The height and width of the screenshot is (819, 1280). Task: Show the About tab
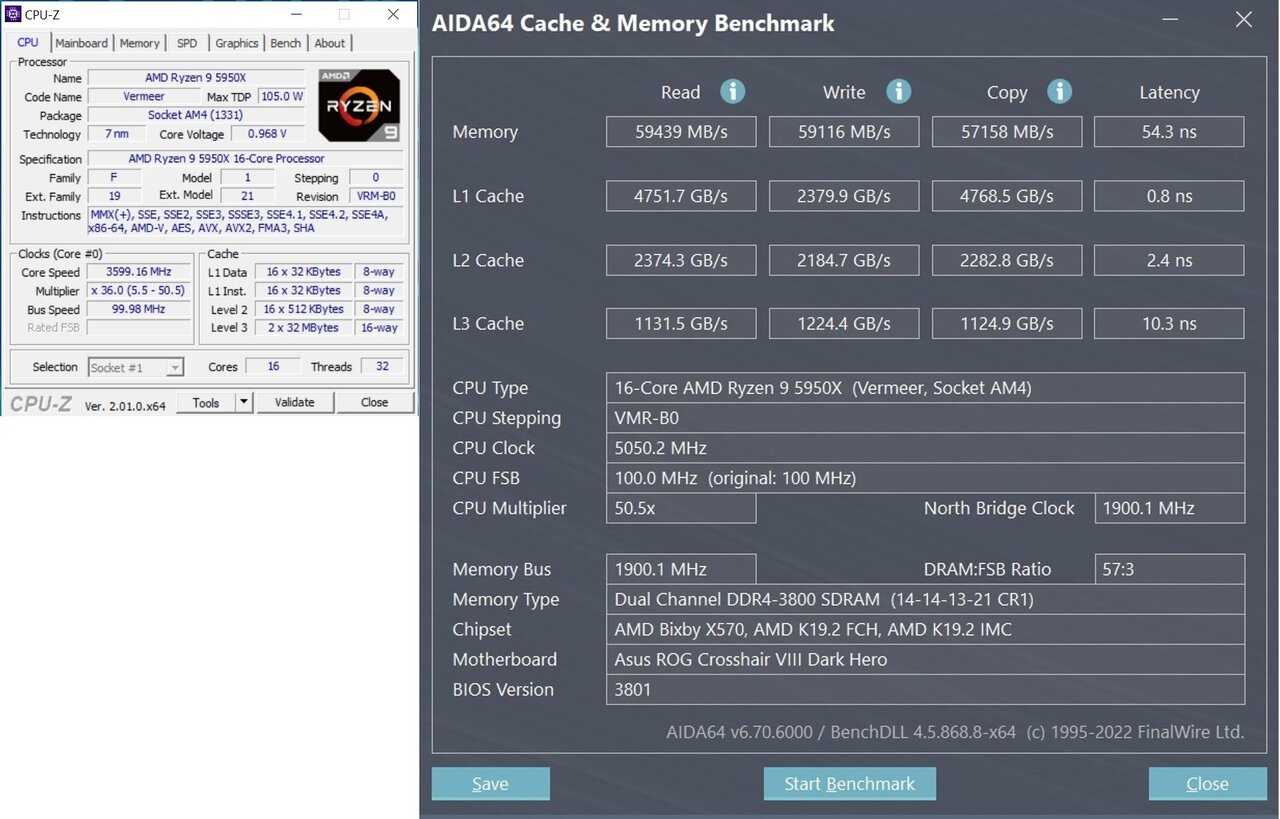pyautogui.click(x=330, y=43)
